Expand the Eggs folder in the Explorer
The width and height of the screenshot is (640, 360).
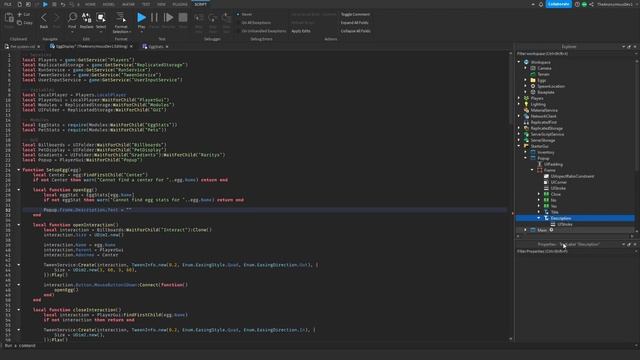pyautogui.click(x=526, y=80)
